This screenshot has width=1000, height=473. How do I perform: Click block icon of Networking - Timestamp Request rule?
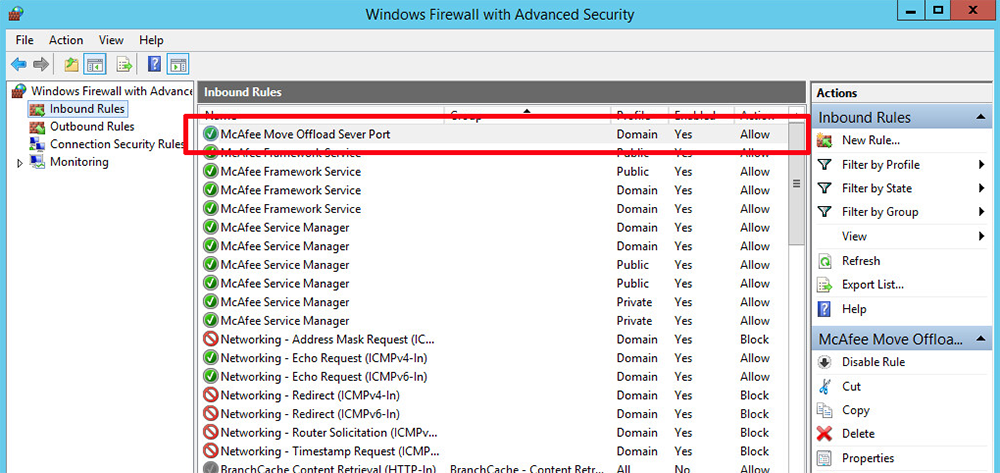[x=210, y=451]
